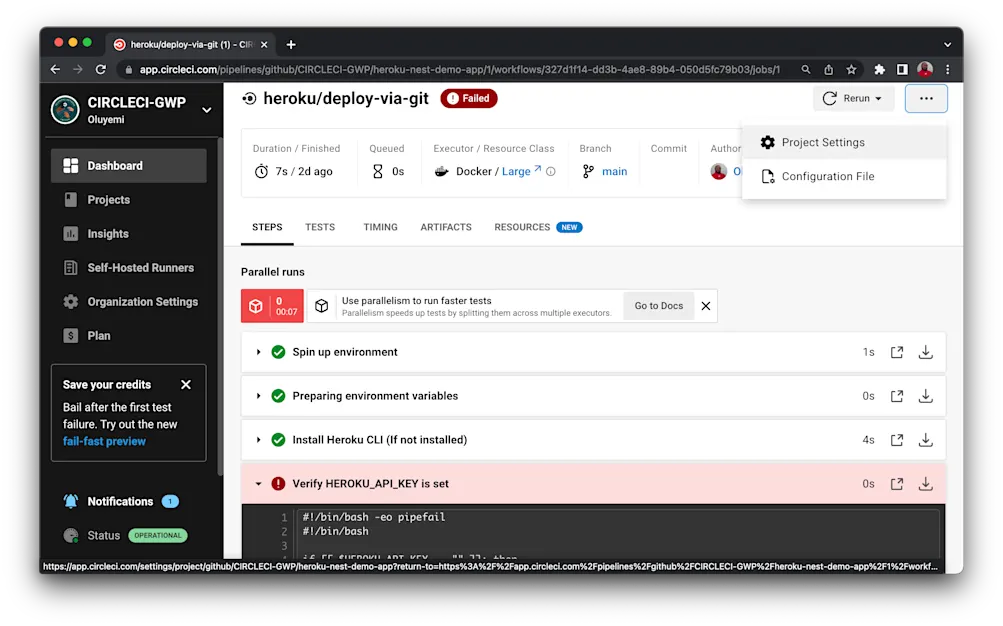The image size is (1003, 626).
Task: Go back to previous browser page
Action: tap(55, 69)
